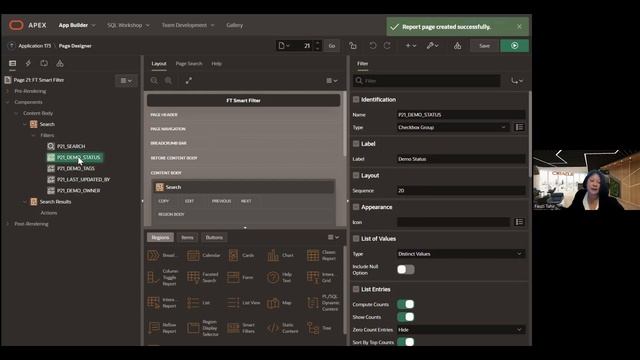Pick the Classic Report region
The image size is (640, 360).
pos(321,256)
